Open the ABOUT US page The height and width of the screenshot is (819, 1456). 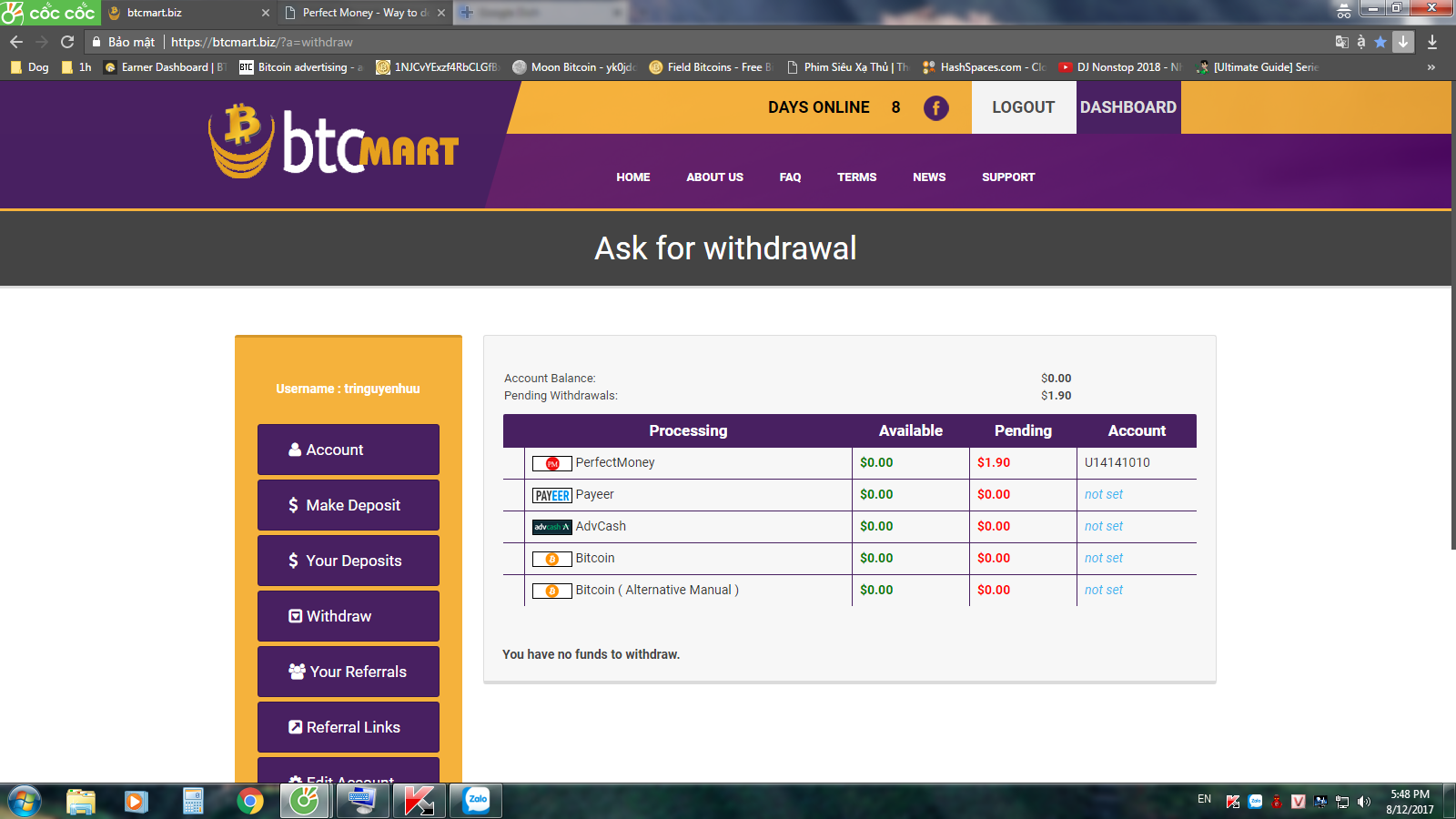pyautogui.click(x=715, y=177)
